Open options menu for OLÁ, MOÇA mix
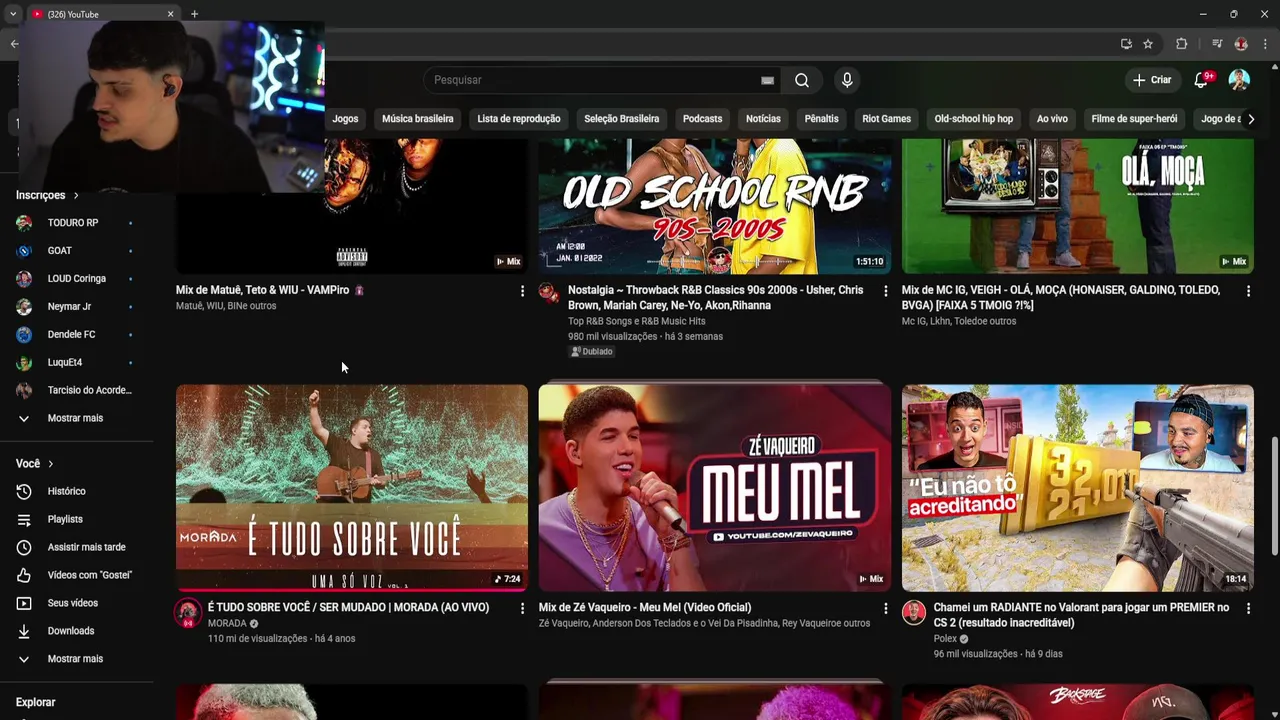The image size is (1280, 720). pos(1248,291)
